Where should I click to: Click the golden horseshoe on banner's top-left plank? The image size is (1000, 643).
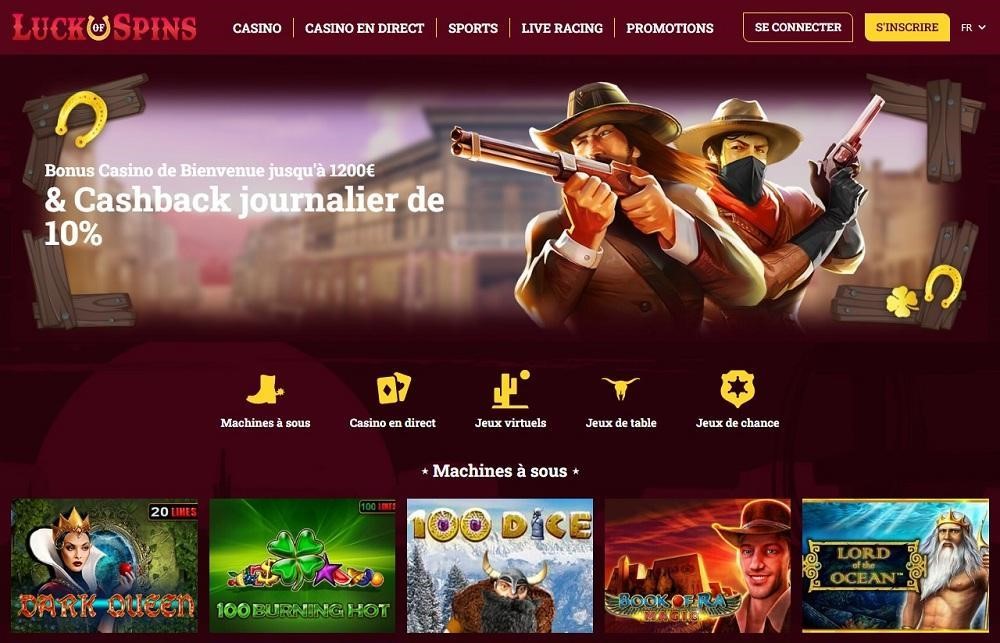[81, 119]
